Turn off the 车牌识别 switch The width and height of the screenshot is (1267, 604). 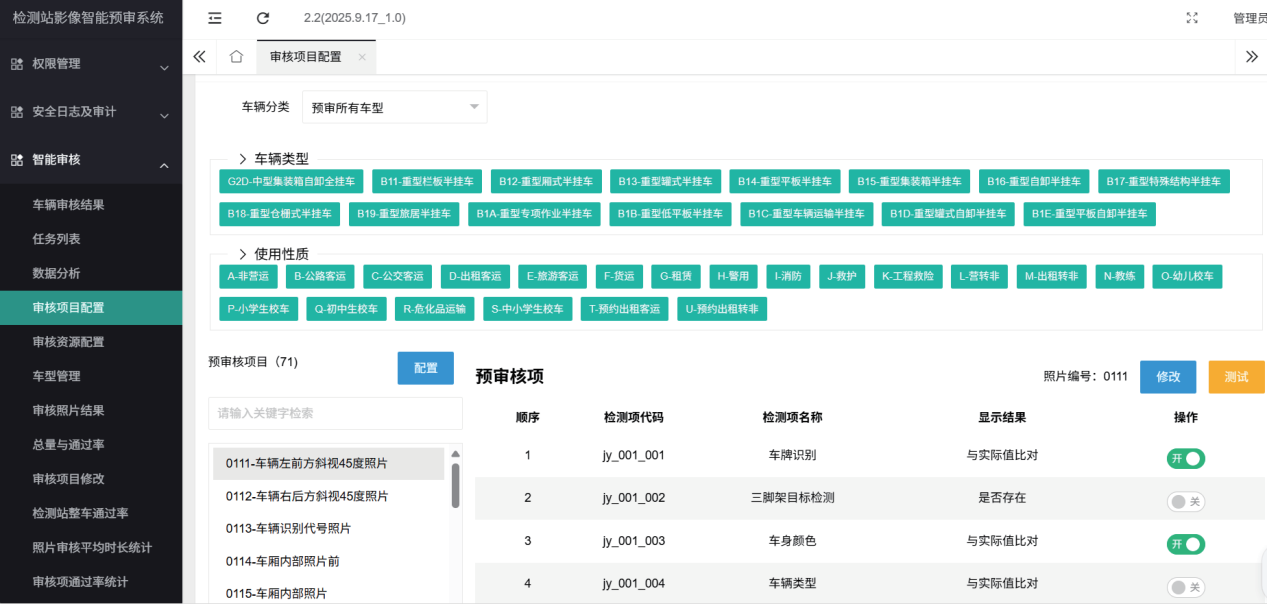pyautogui.click(x=1185, y=458)
